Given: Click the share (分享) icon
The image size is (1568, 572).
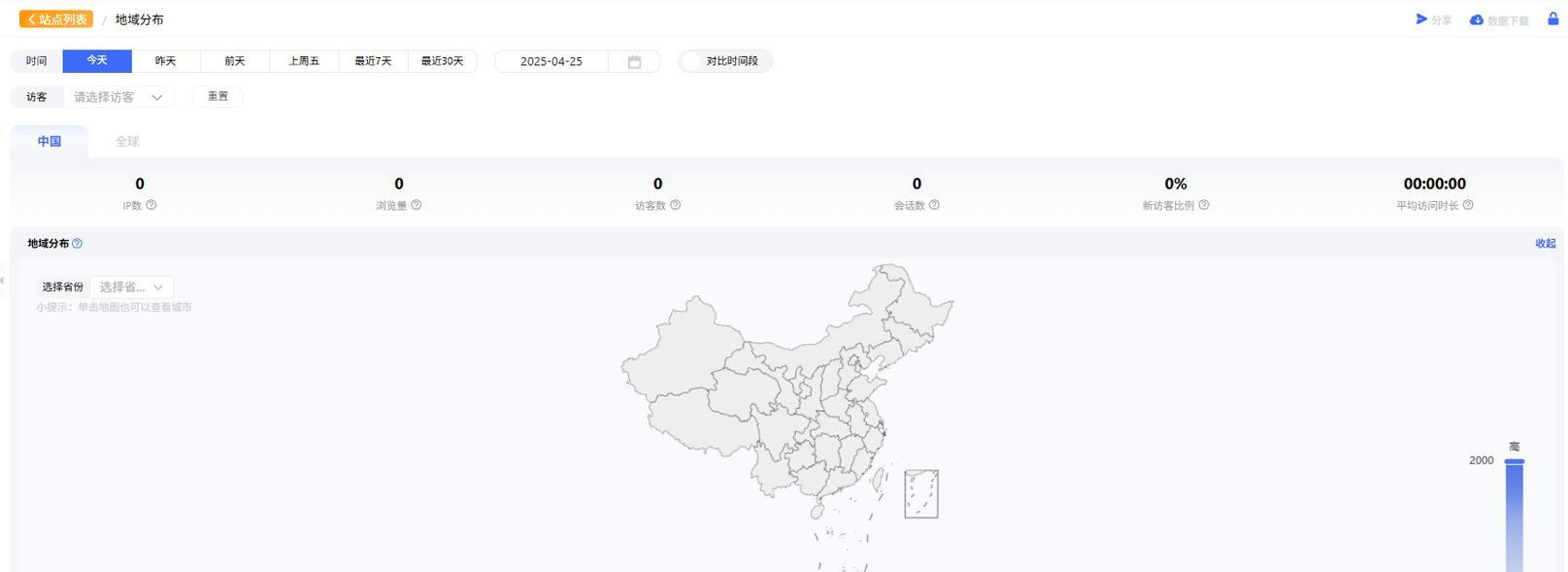Looking at the screenshot, I should [1421, 19].
